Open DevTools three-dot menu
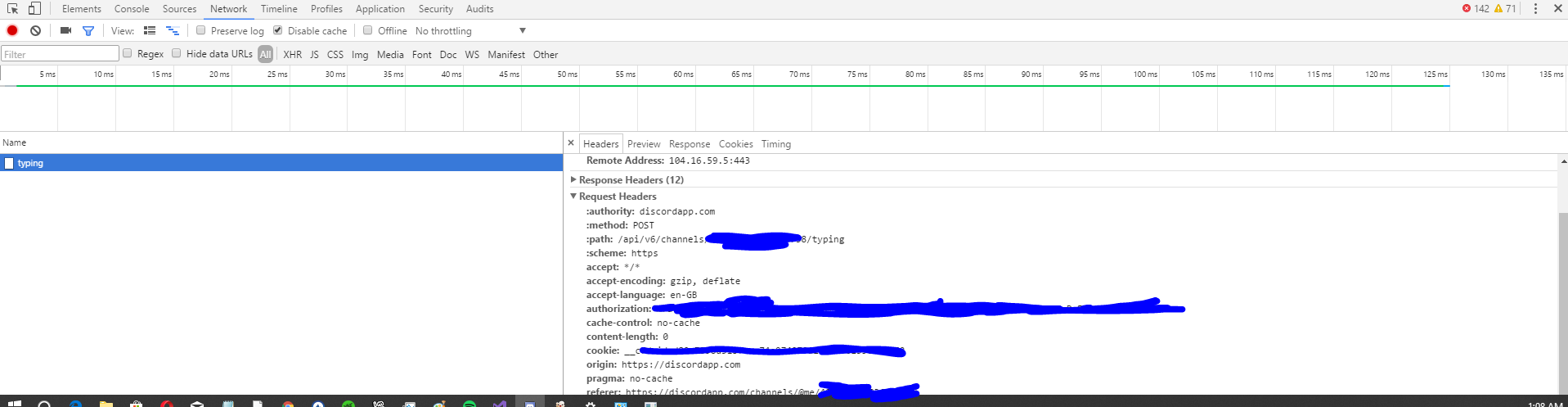This screenshot has height=407, width=1568. click(x=1535, y=8)
